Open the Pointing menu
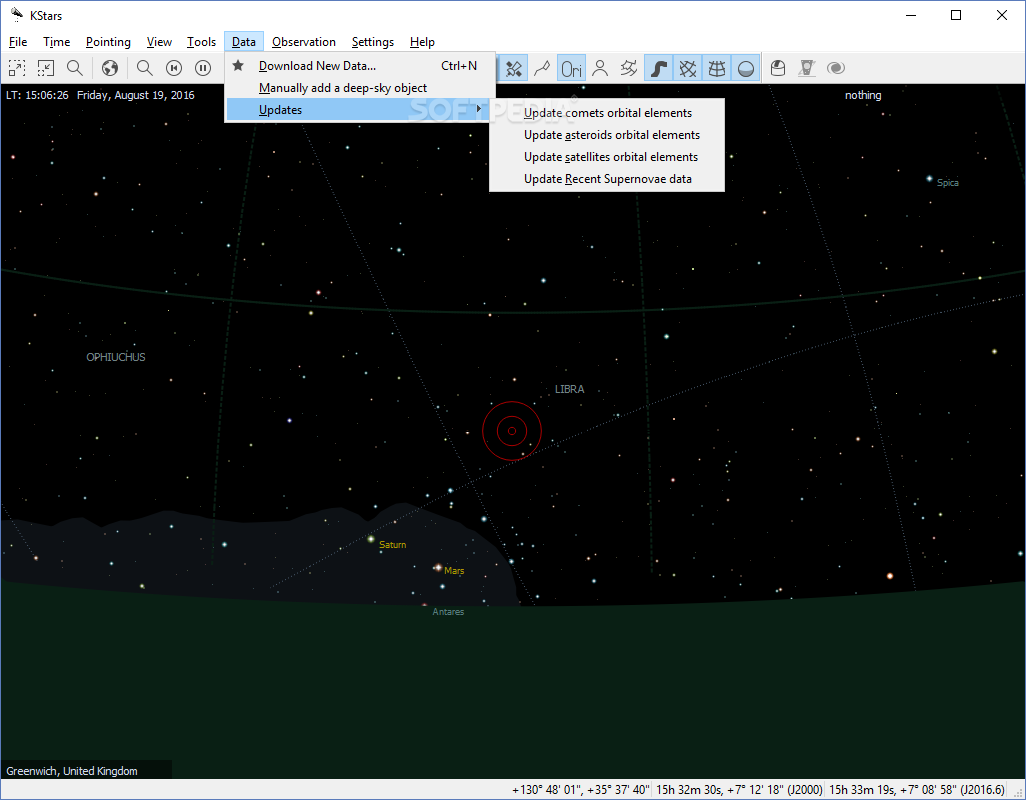The width and height of the screenshot is (1026, 800). (108, 42)
